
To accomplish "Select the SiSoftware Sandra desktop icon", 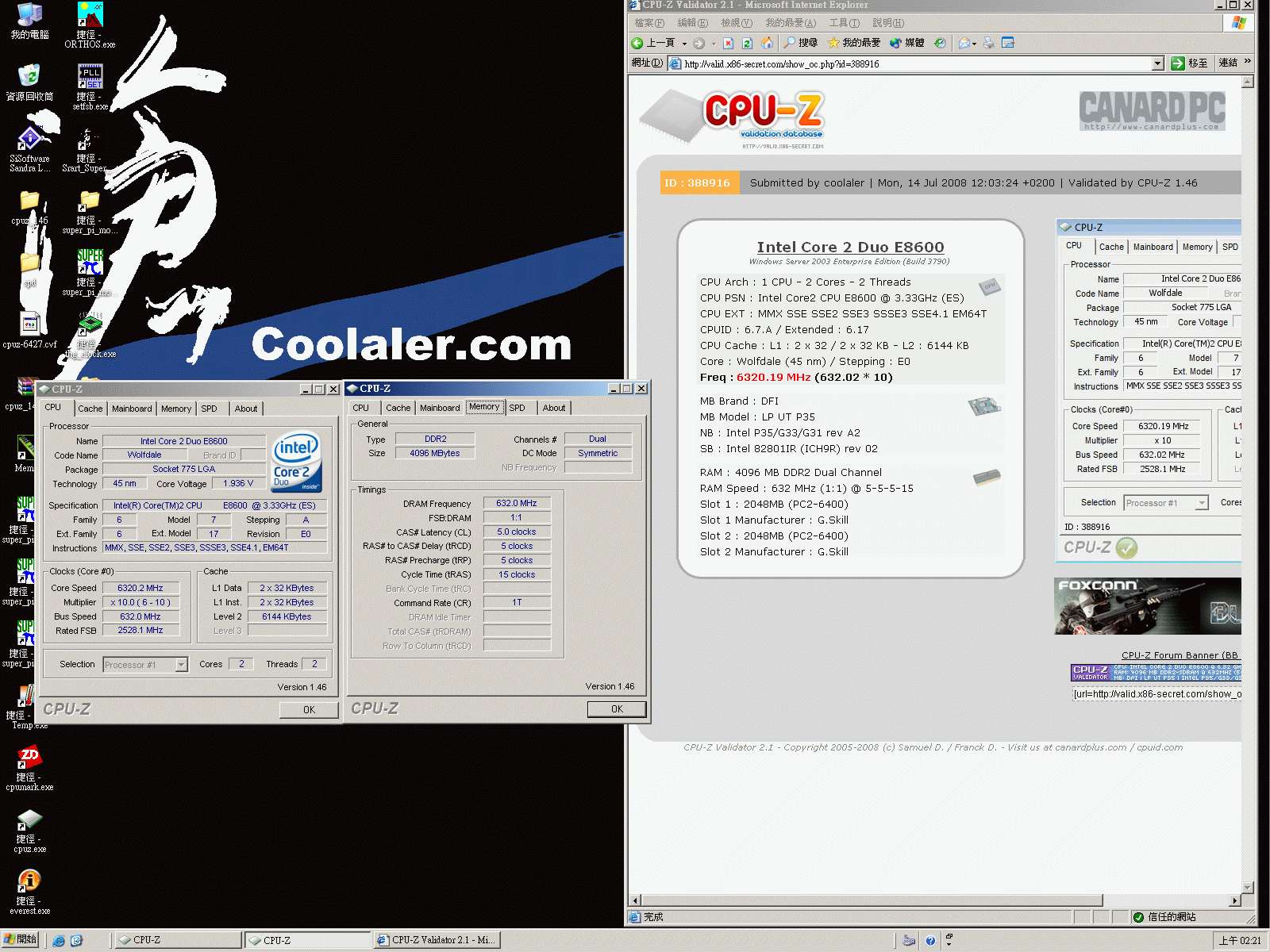I will [29, 149].
